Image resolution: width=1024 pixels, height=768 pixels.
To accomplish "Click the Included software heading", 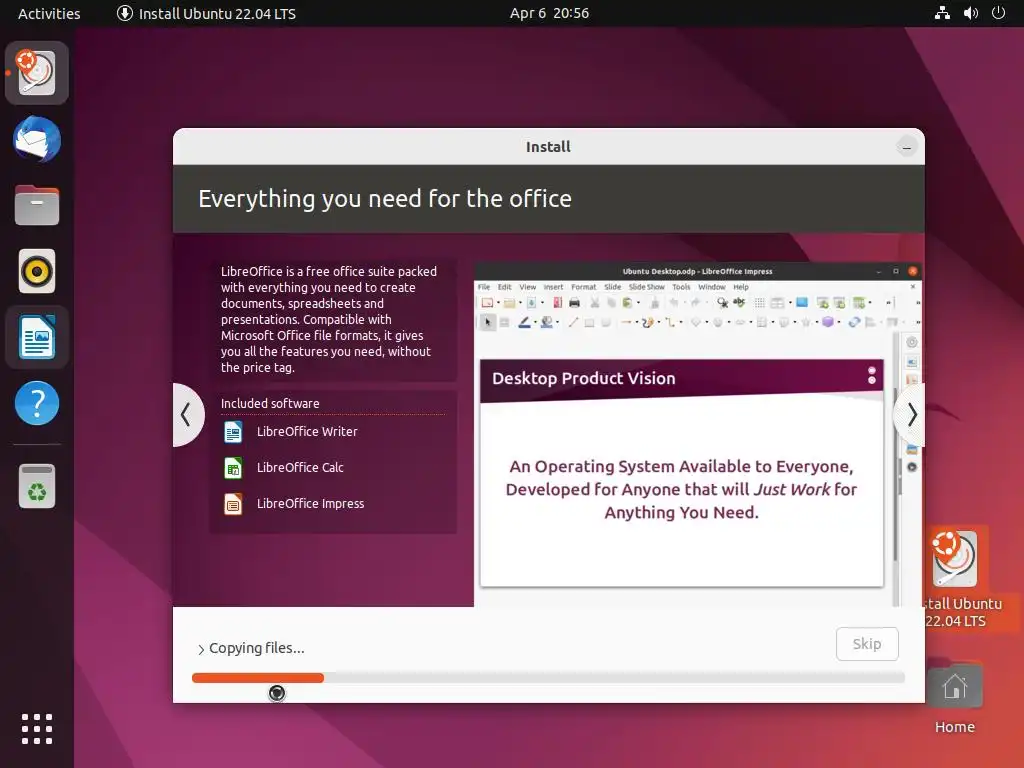I will pyautogui.click(x=270, y=404).
